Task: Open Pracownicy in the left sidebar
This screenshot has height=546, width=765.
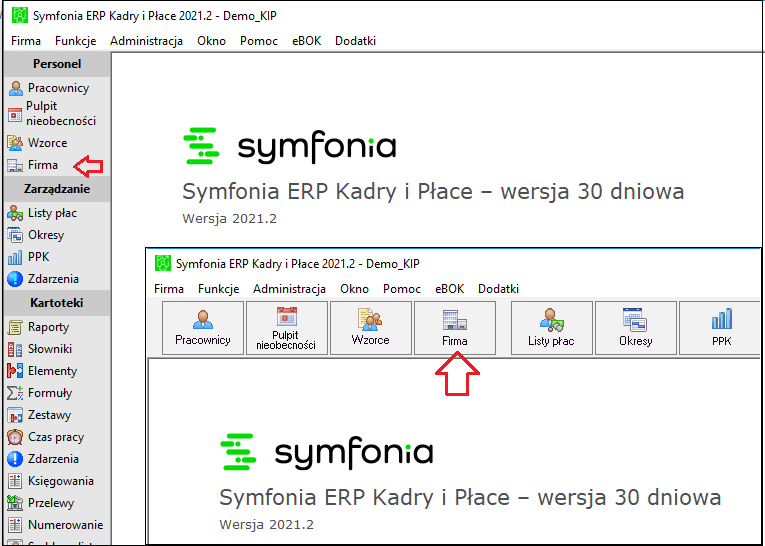Action: point(49,88)
